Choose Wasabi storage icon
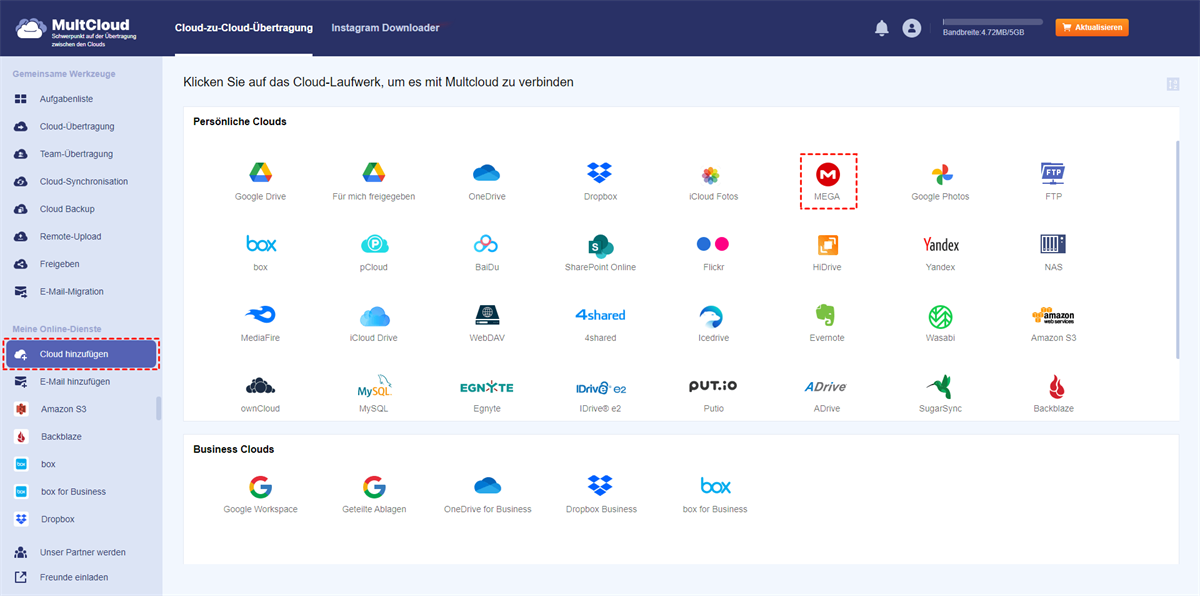The image size is (1200, 596). (x=940, y=316)
